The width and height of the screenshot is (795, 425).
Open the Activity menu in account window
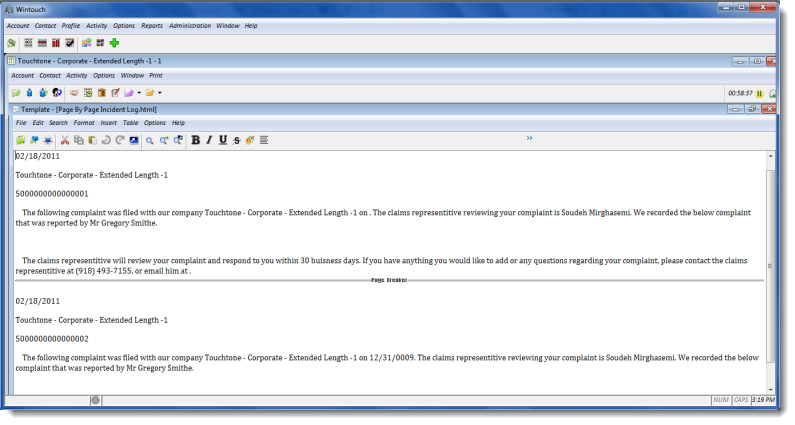click(x=77, y=76)
